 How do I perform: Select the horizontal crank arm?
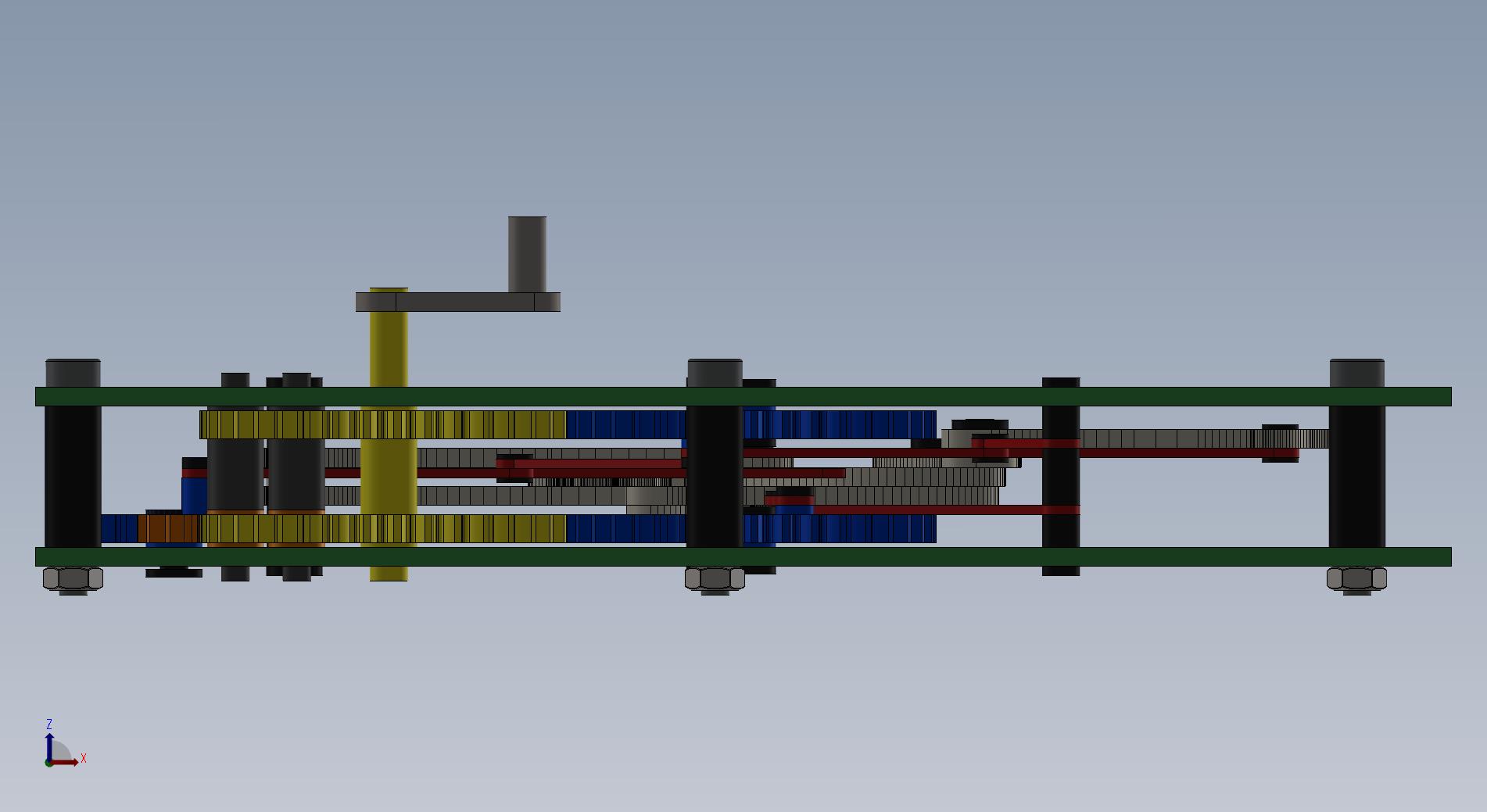458,302
